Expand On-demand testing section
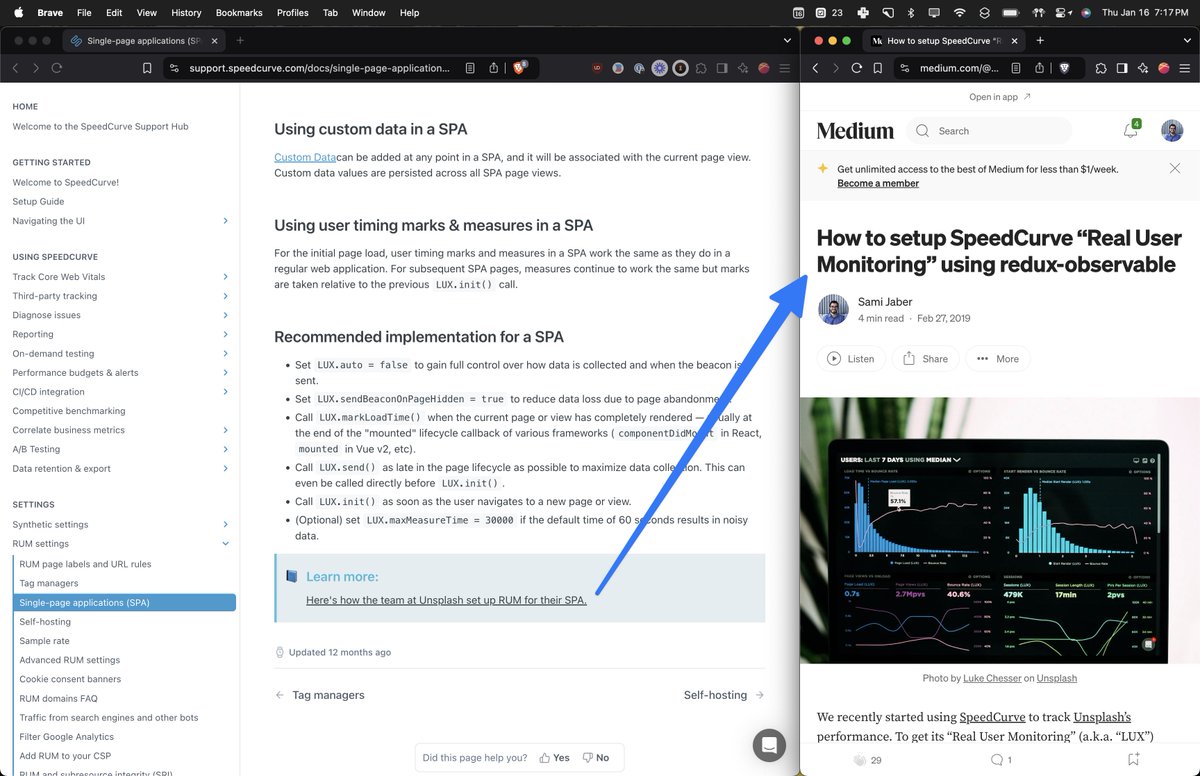This screenshot has width=1200, height=776. (x=225, y=353)
